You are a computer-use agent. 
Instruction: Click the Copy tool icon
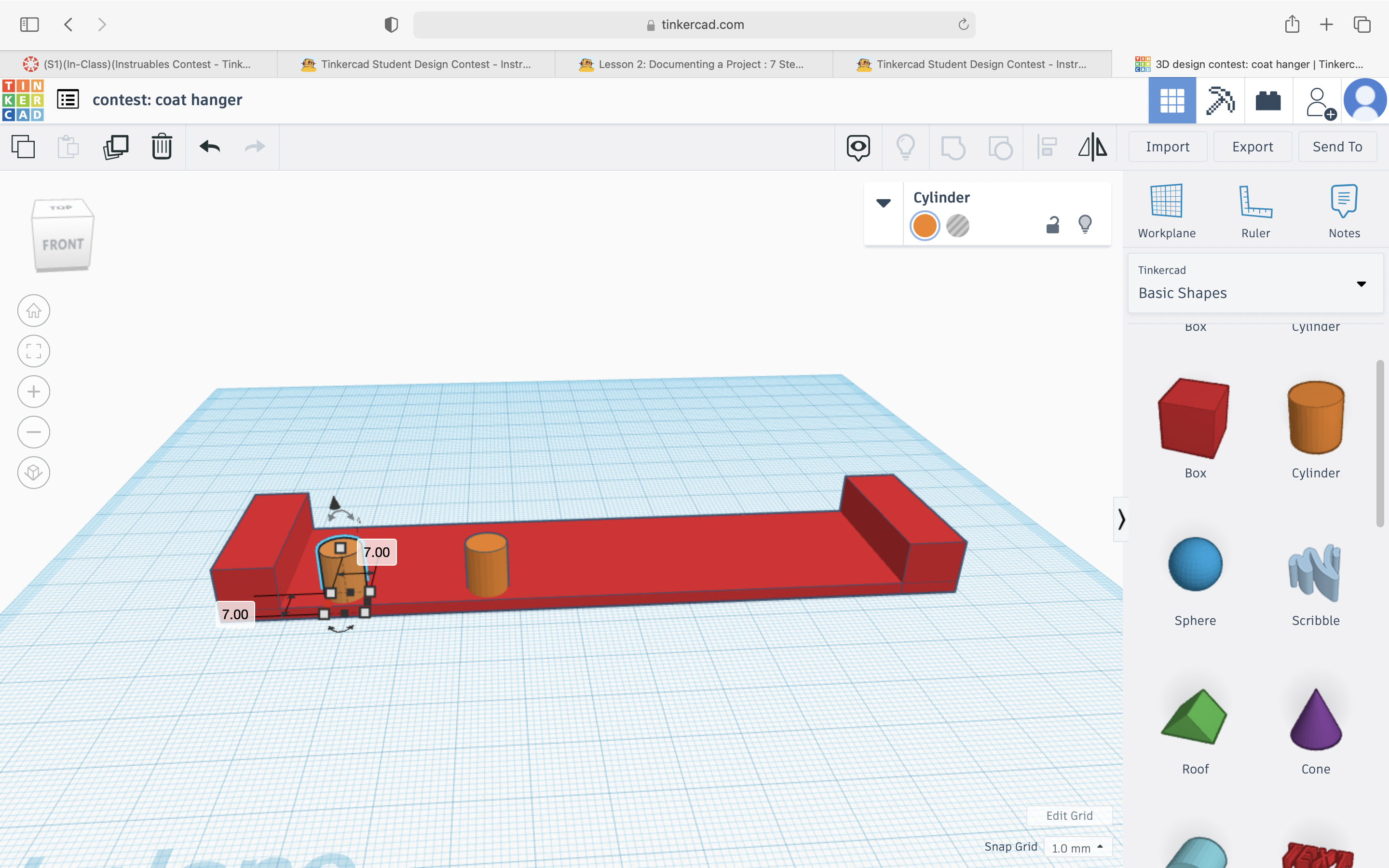pos(23,147)
